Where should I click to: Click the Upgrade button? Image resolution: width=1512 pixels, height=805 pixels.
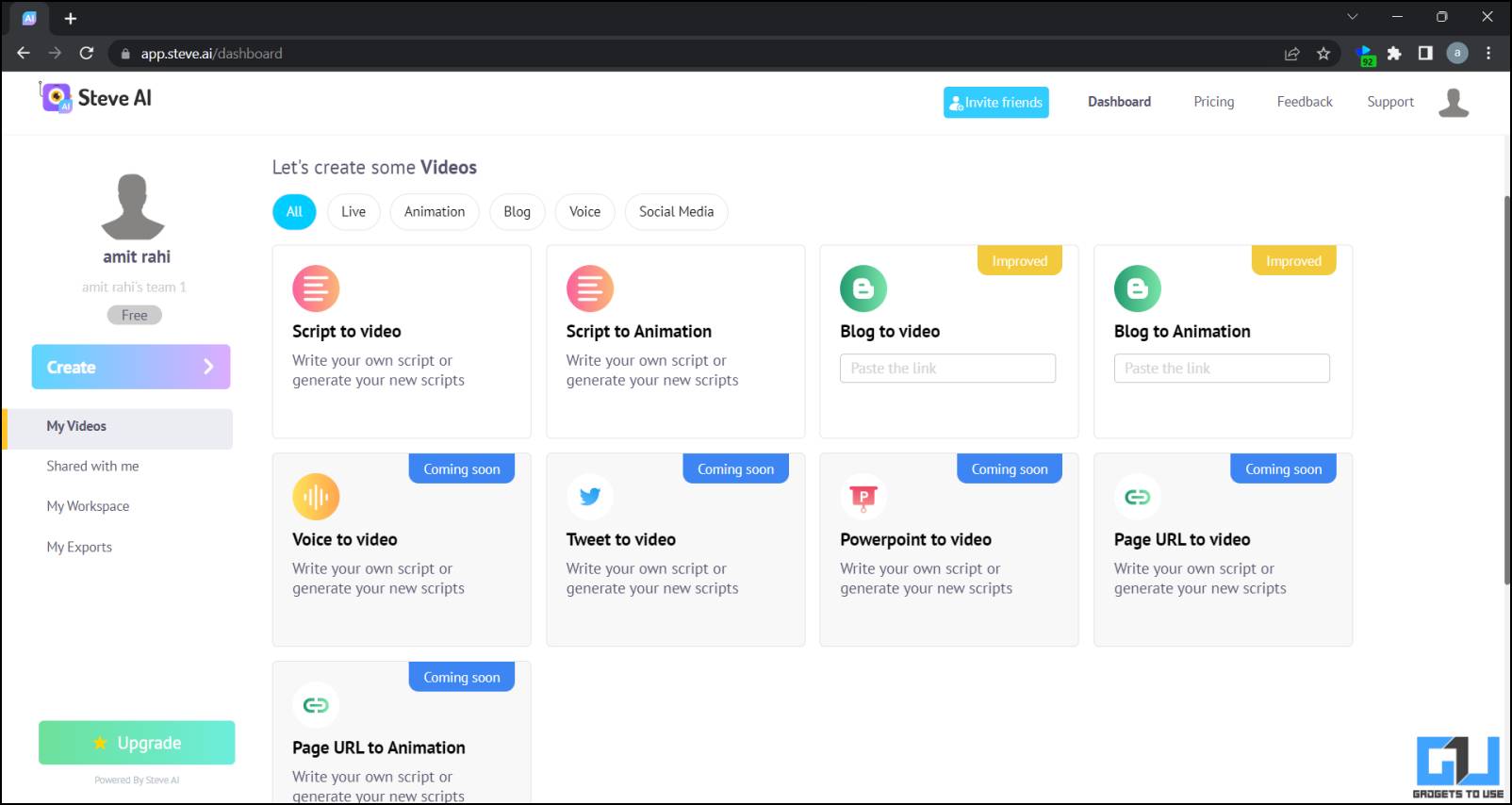click(137, 743)
